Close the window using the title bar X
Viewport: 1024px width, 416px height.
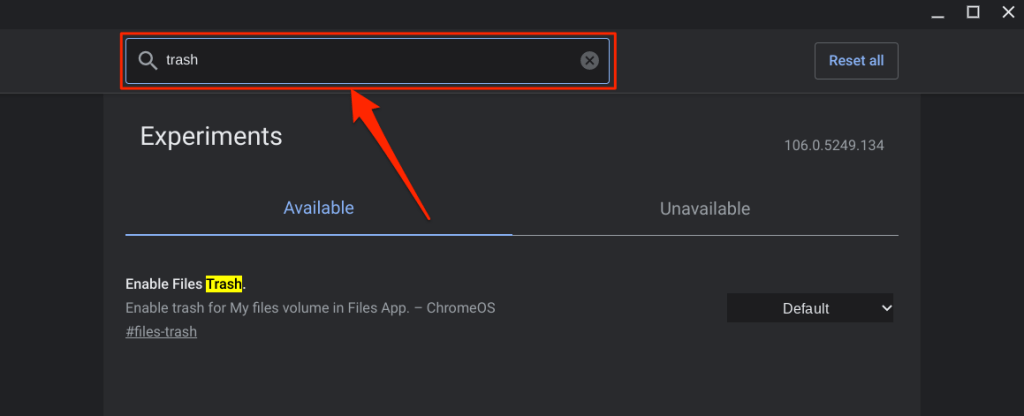pyautogui.click(x=1004, y=12)
